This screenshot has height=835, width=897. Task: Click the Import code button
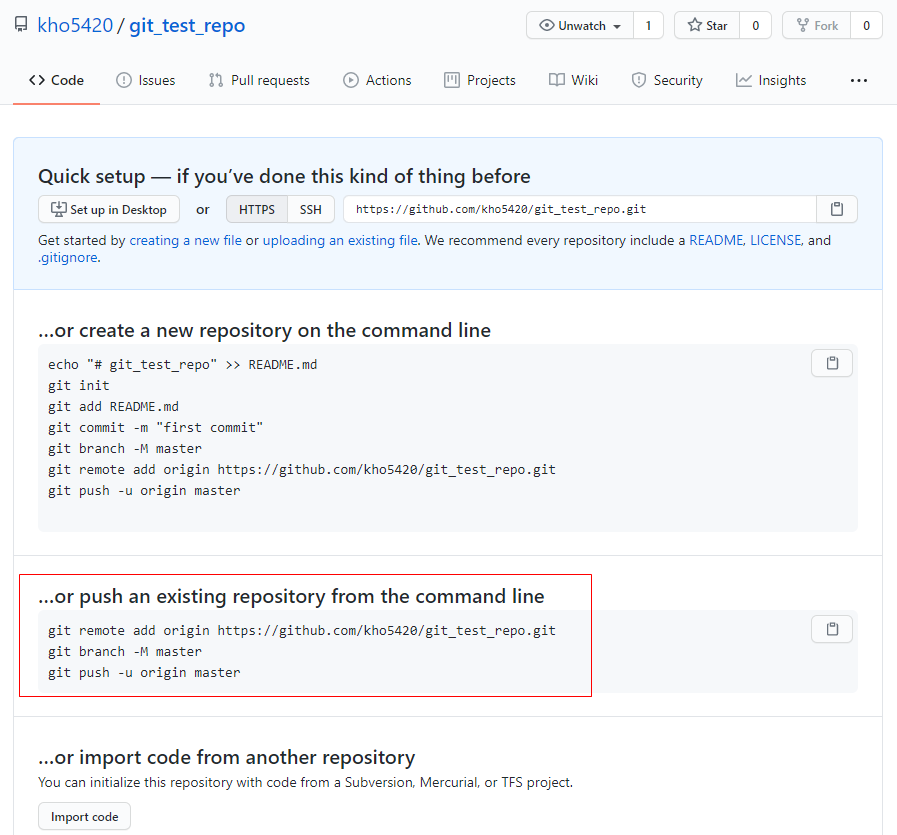click(x=85, y=817)
